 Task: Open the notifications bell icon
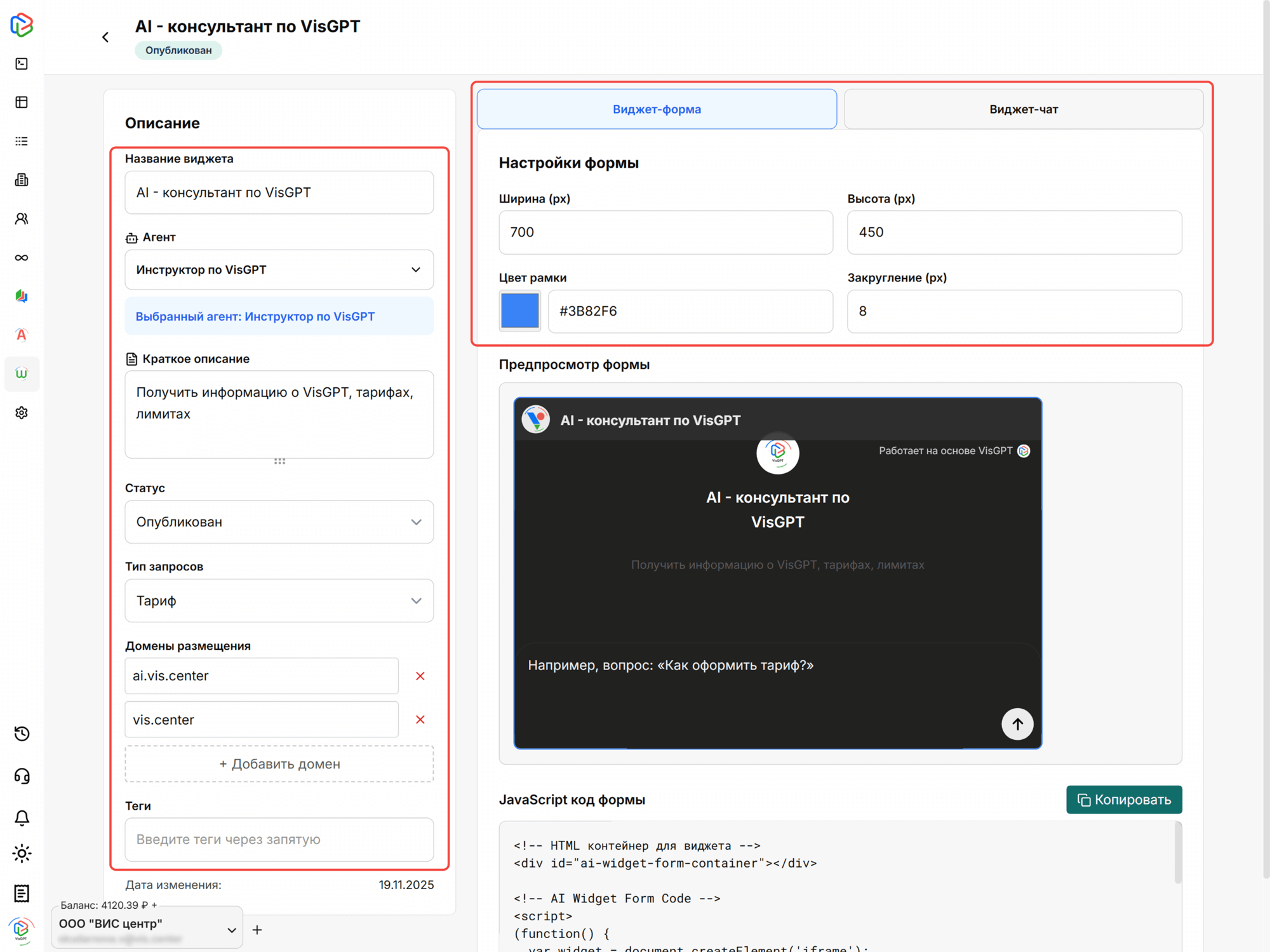pos(22,818)
